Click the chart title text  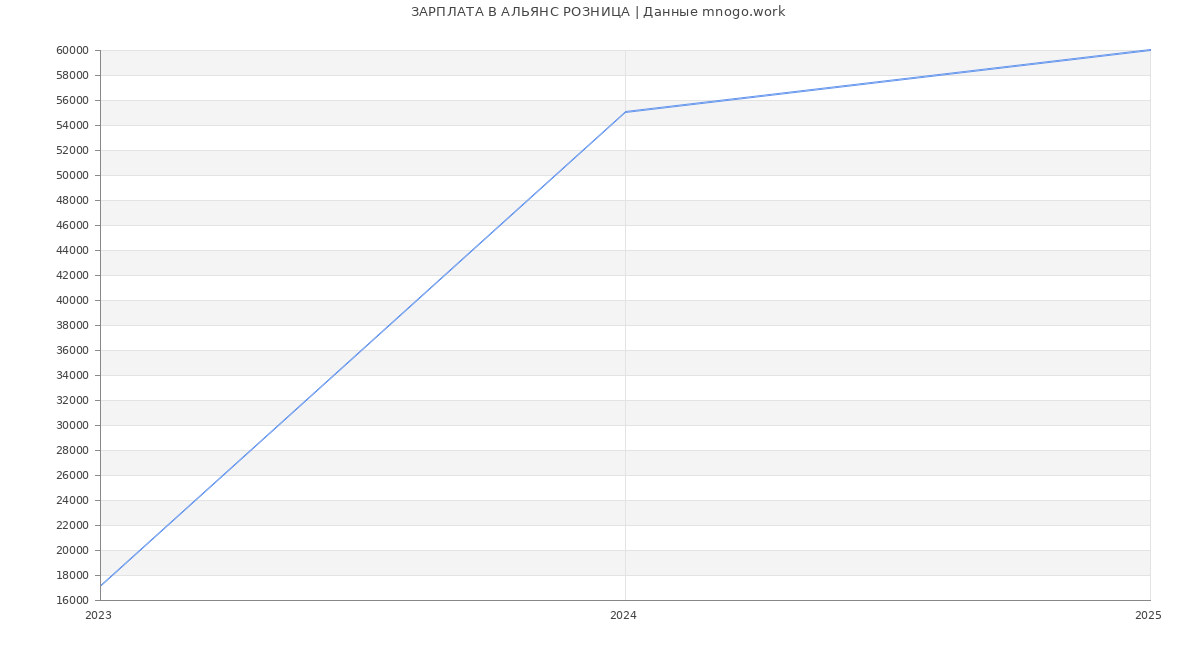(598, 12)
